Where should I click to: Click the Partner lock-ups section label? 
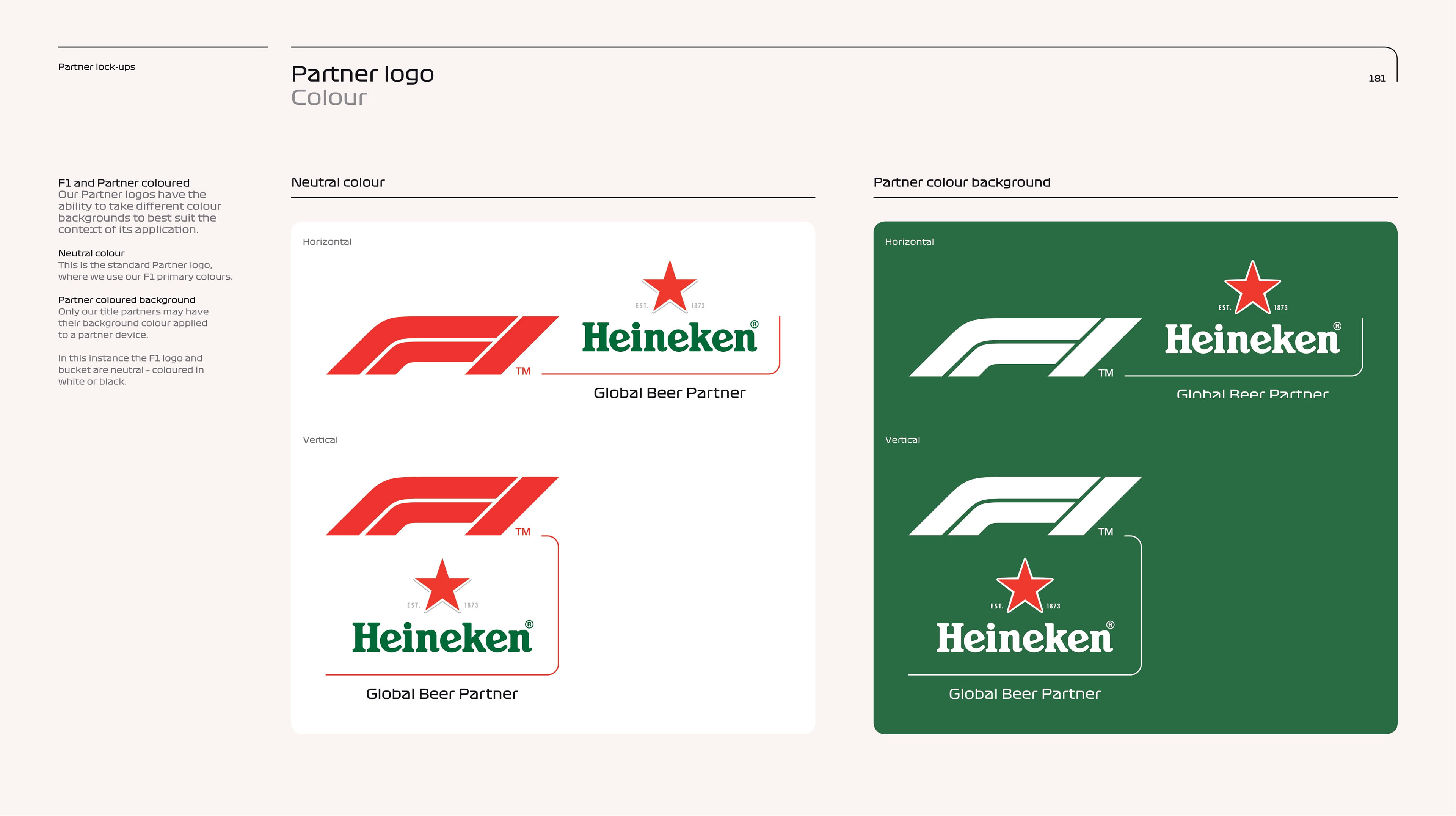pyautogui.click(x=97, y=67)
